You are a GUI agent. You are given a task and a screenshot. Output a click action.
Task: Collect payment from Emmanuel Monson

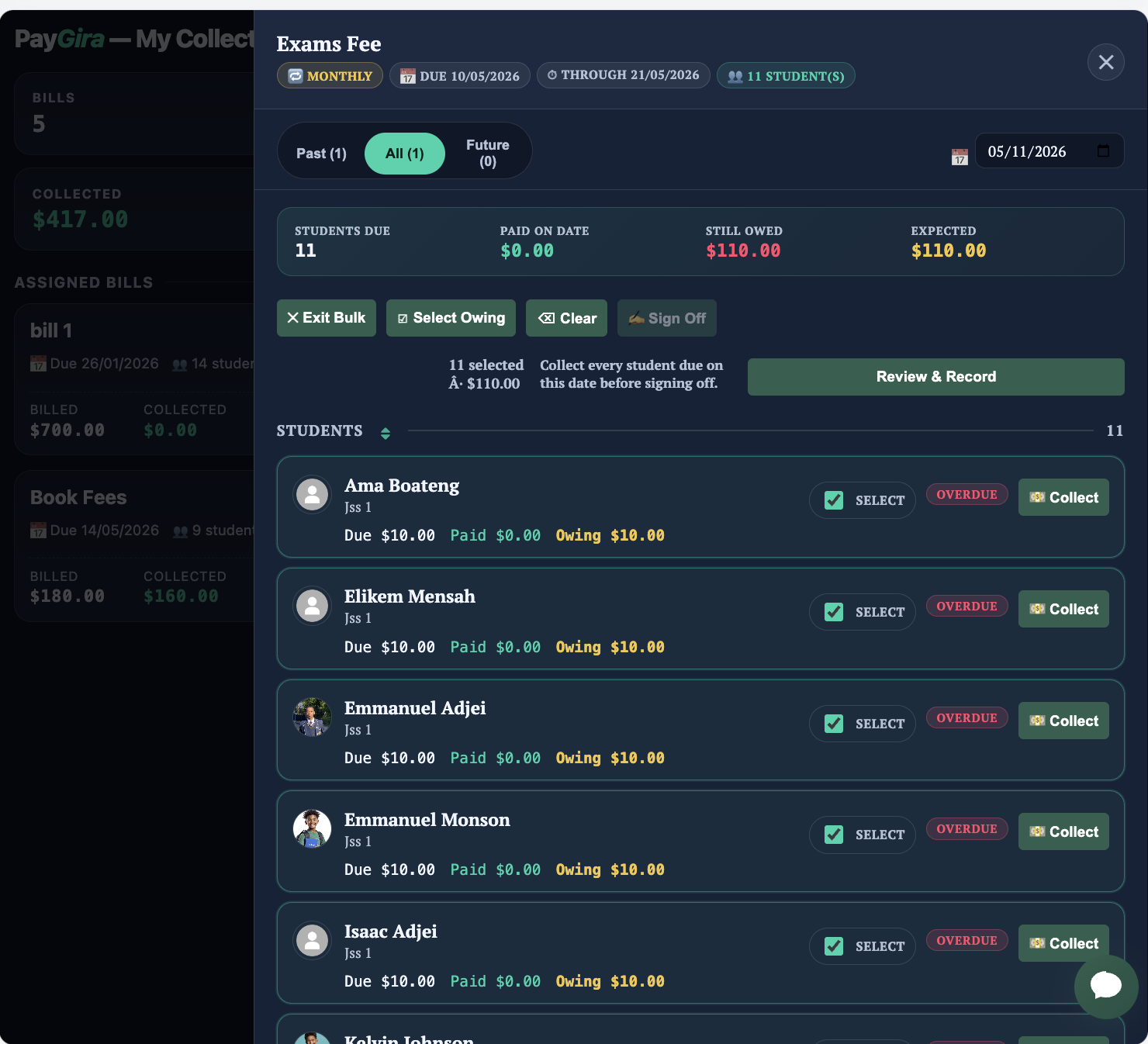click(x=1063, y=831)
